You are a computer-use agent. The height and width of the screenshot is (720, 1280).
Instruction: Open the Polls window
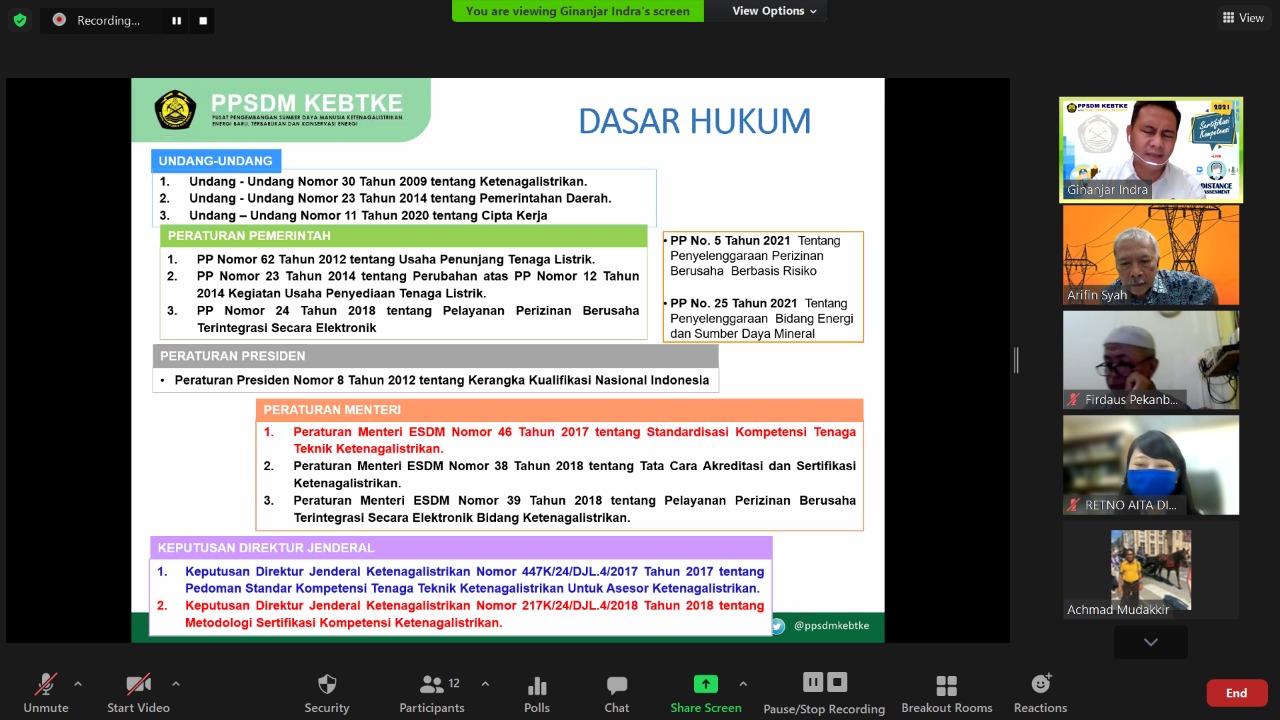537,693
